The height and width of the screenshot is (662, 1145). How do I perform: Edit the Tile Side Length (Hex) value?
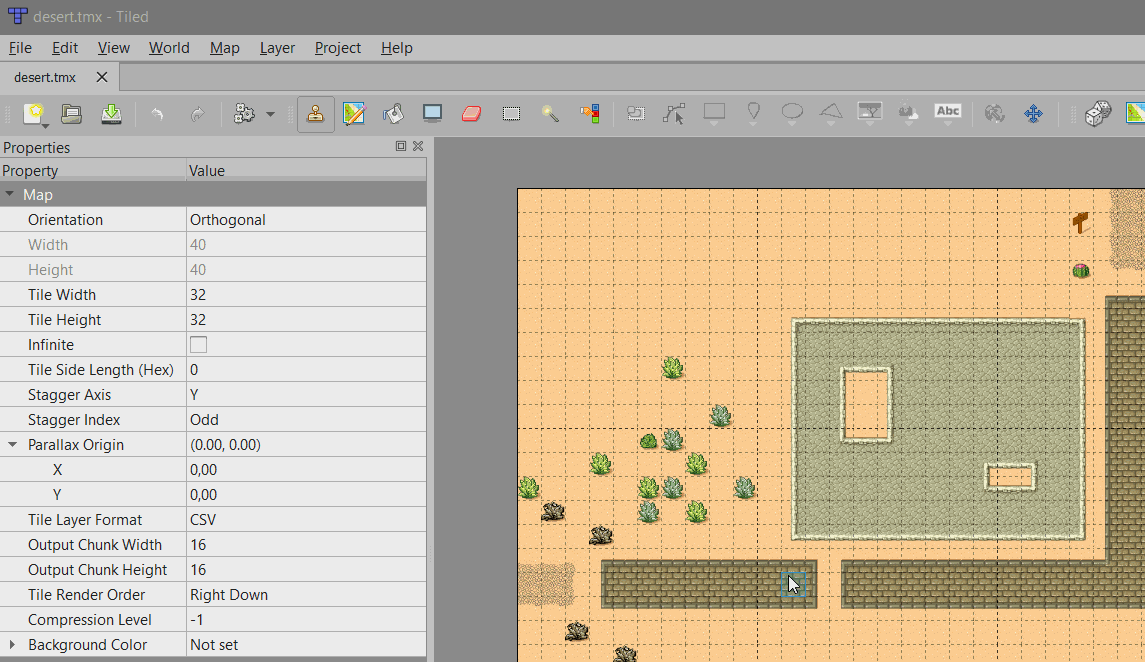pyautogui.click(x=306, y=370)
